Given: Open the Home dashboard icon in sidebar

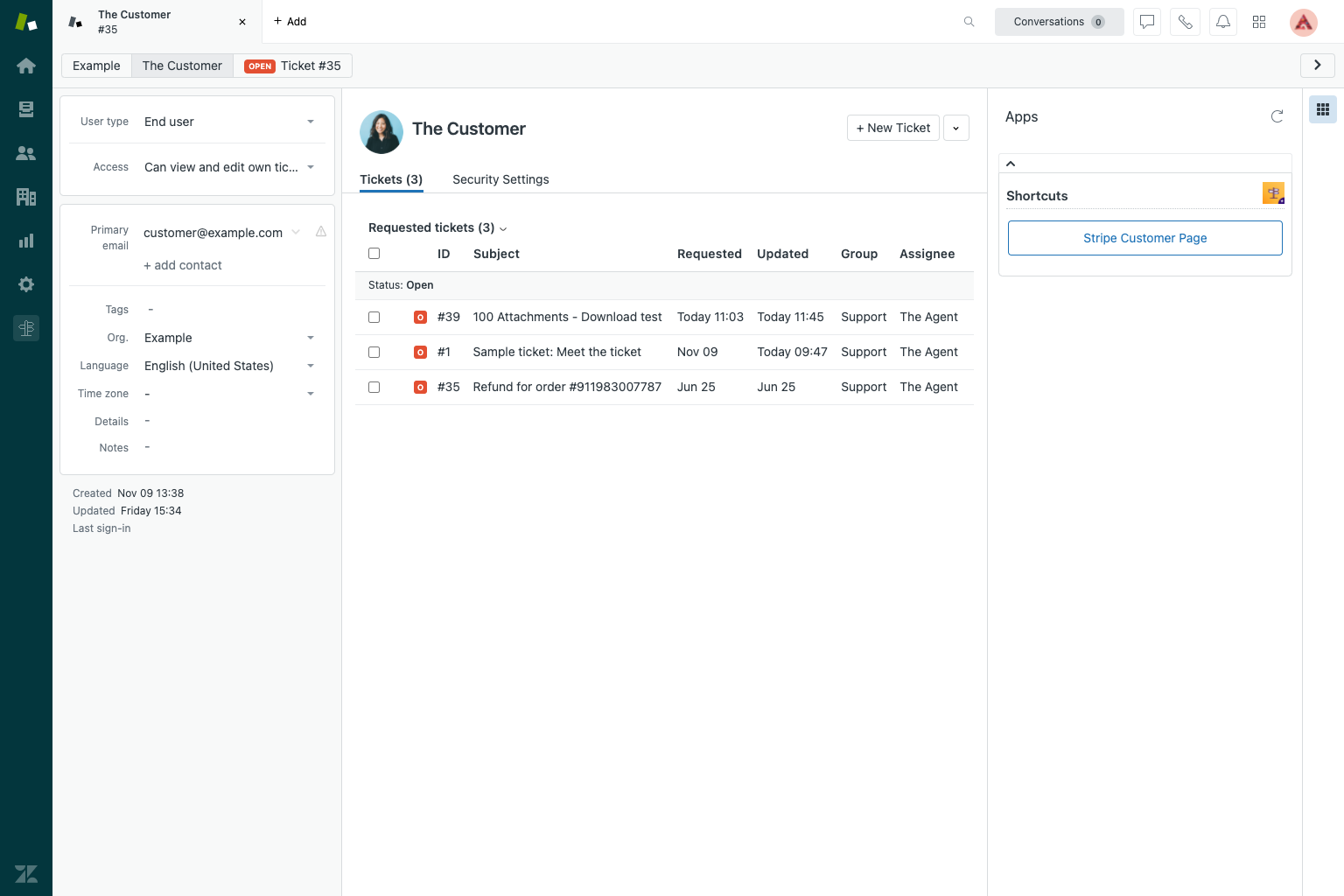Looking at the screenshot, I should click(26, 66).
